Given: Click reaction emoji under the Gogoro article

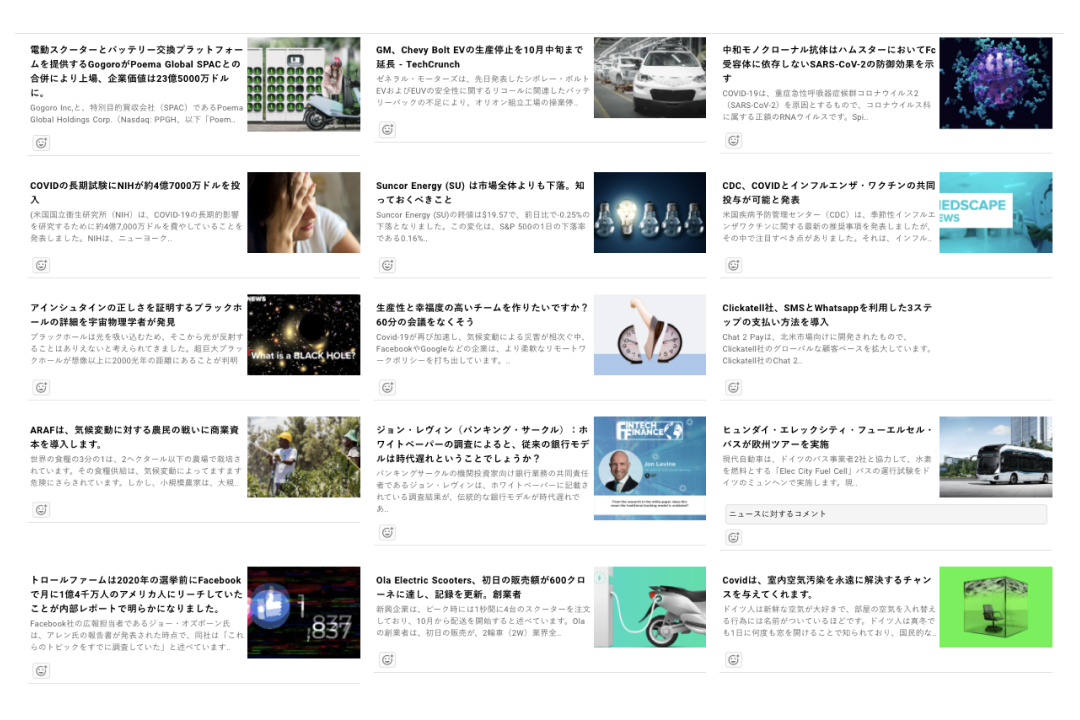Looking at the screenshot, I should click(41, 143).
